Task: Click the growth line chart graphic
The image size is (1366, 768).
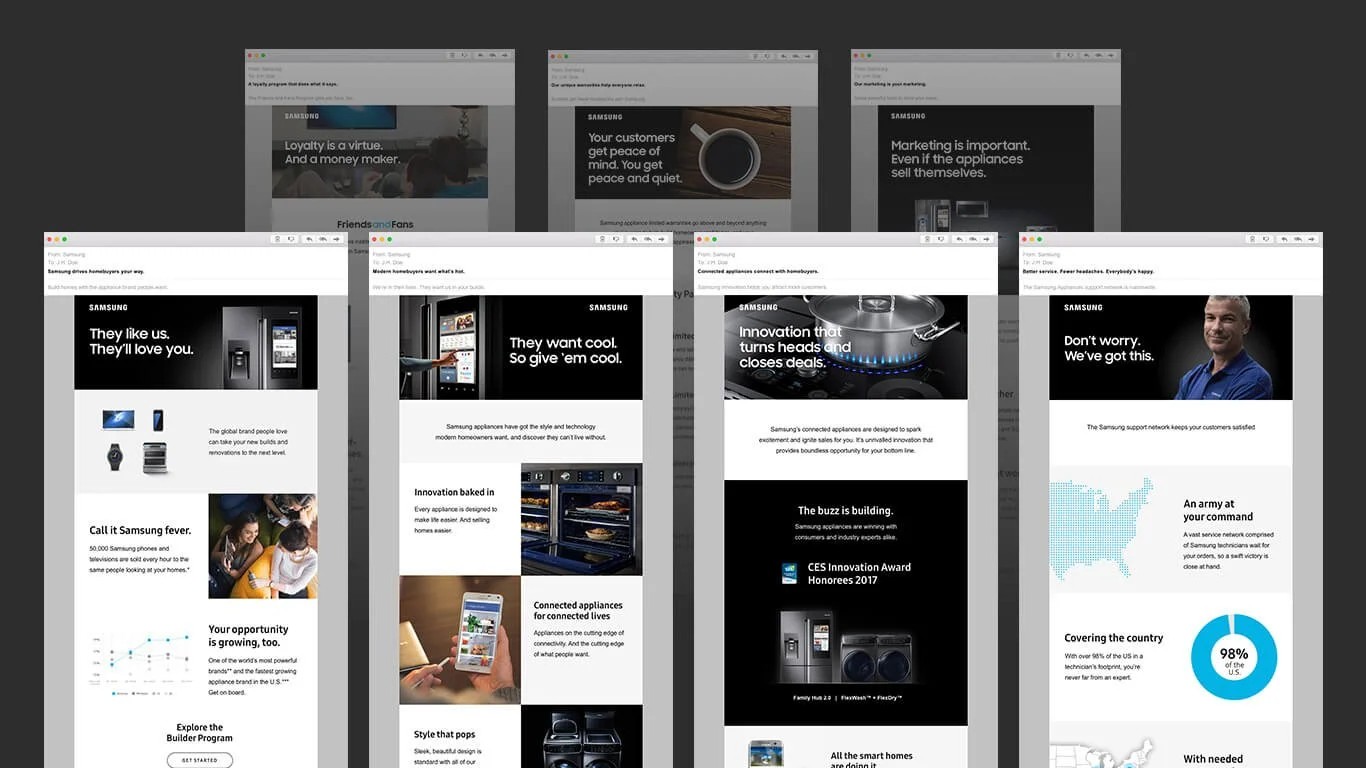Action: (140, 663)
